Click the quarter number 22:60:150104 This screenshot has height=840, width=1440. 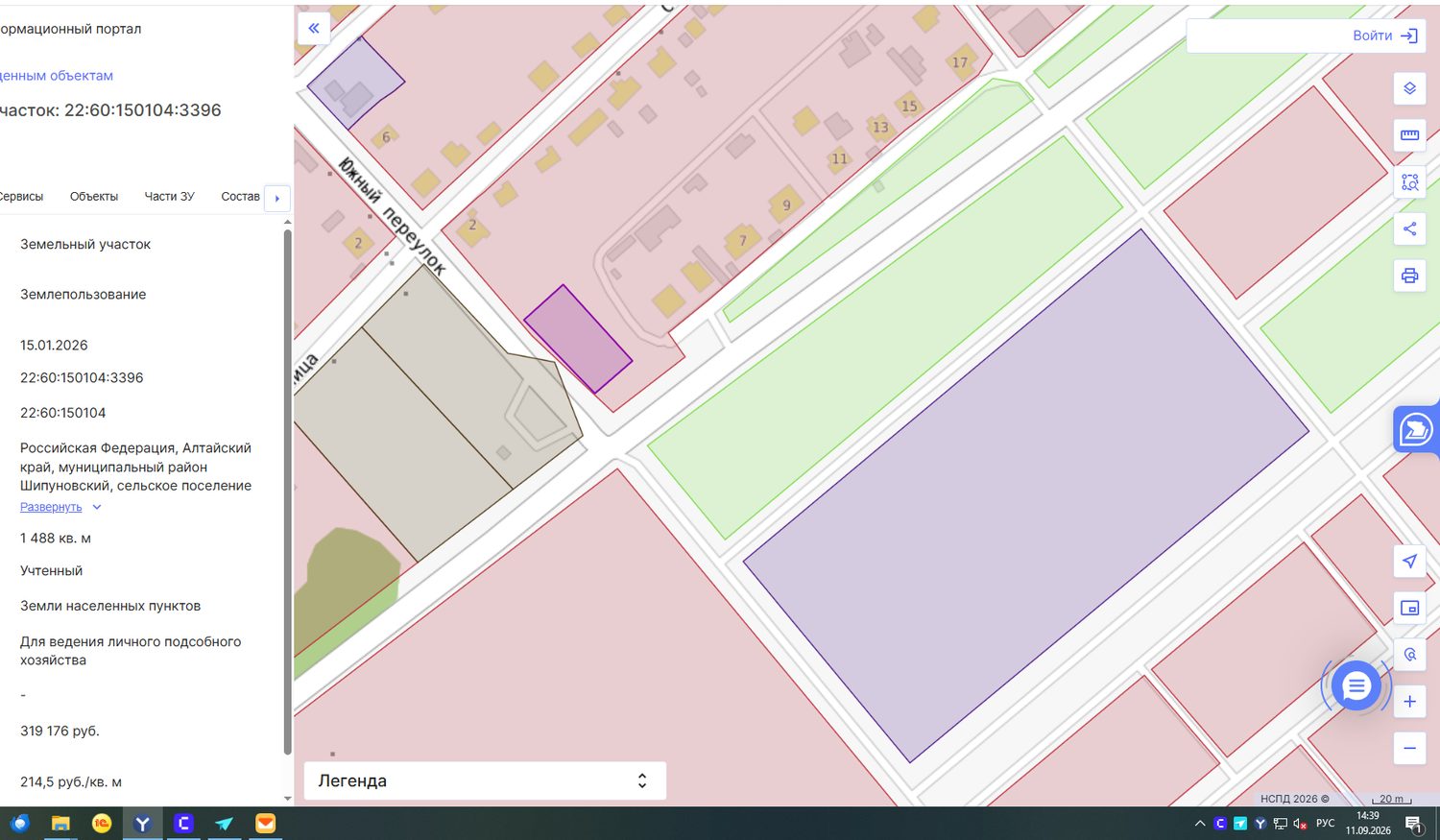[x=63, y=413]
